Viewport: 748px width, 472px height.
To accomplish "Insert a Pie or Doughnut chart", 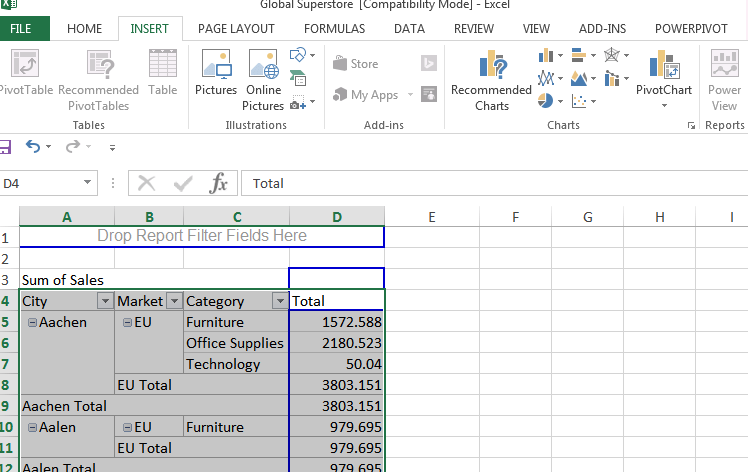I will 546,101.
